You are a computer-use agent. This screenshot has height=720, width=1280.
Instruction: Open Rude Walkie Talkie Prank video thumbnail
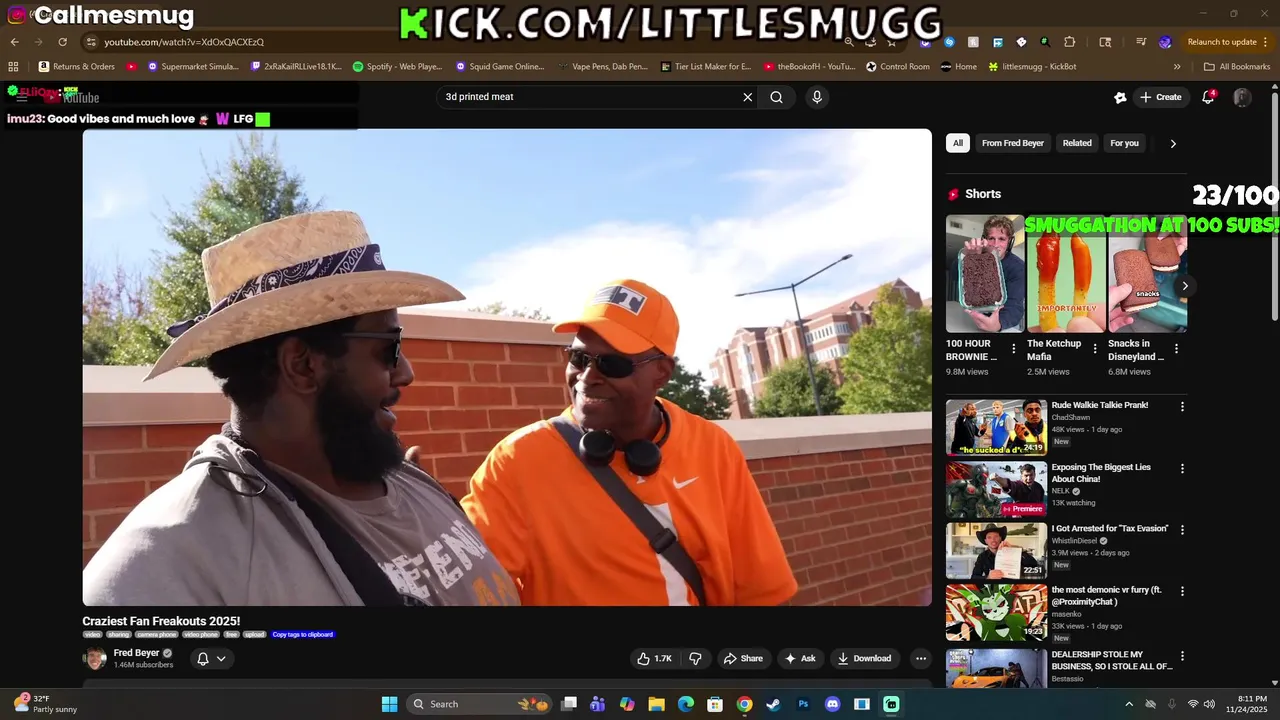point(996,427)
